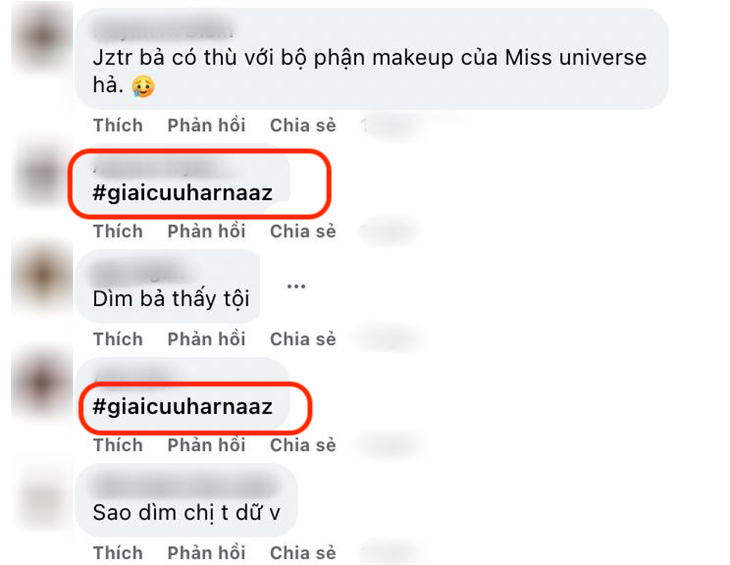The width and height of the screenshot is (730, 565).
Task: Open the first circled #giaicuuharnaaz hashtag
Action: 182,193
